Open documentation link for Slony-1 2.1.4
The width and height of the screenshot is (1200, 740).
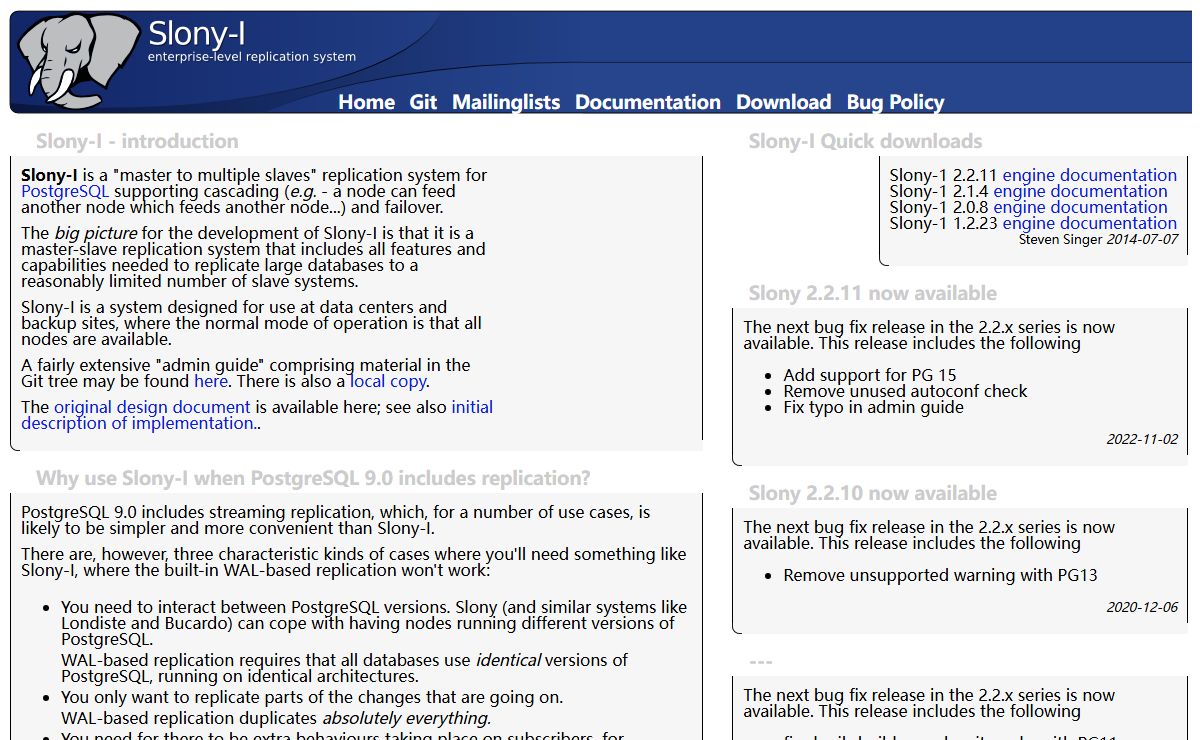(x=1109, y=191)
